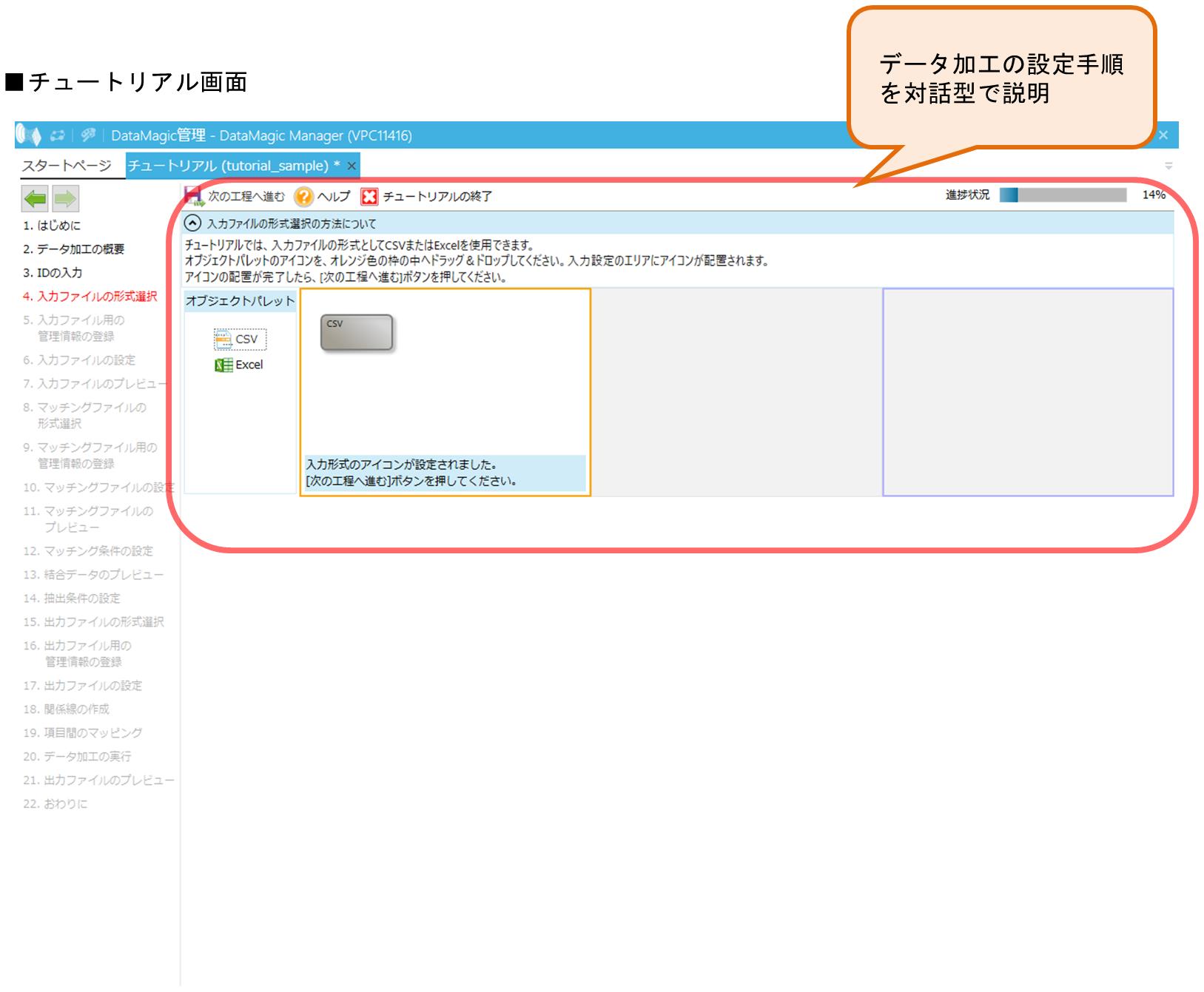The width and height of the screenshot is (1204, 992).
Task: Select step 21. 出力ファイルのプレビュー
Action: tap(98, 780)
